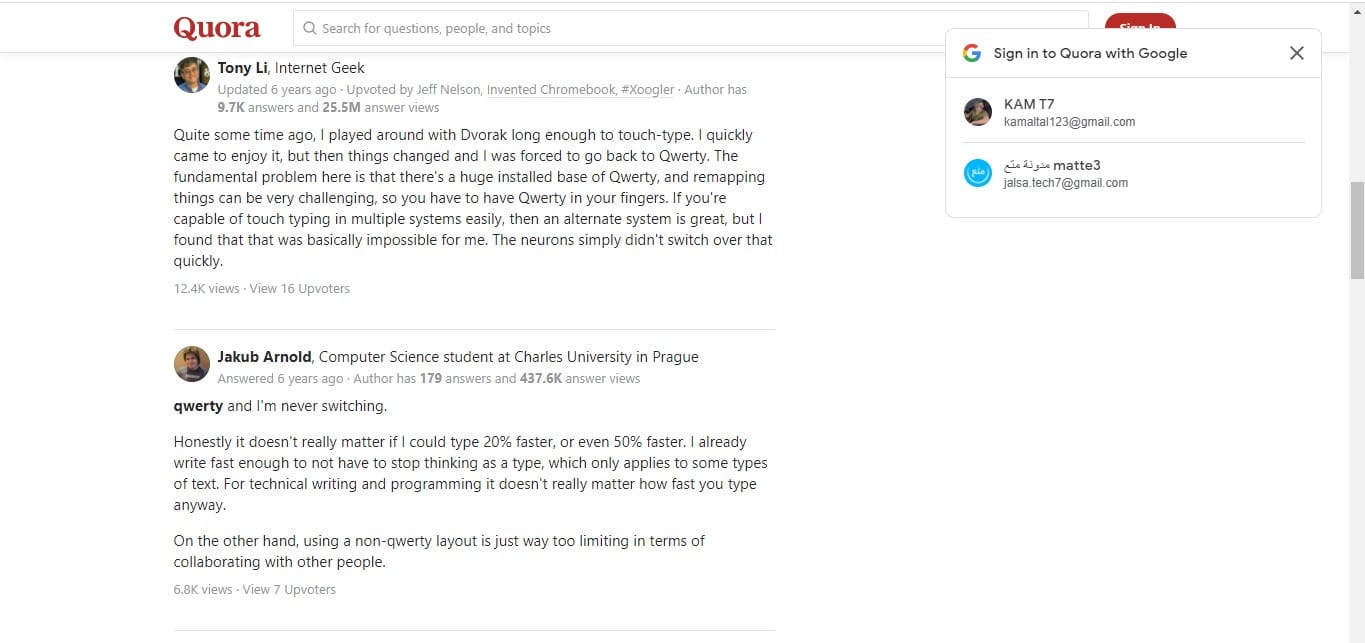Image resolution: width=1365 pixels, height=643 pixels.
Task: Click the Quora logo
Action: [217, 28]
